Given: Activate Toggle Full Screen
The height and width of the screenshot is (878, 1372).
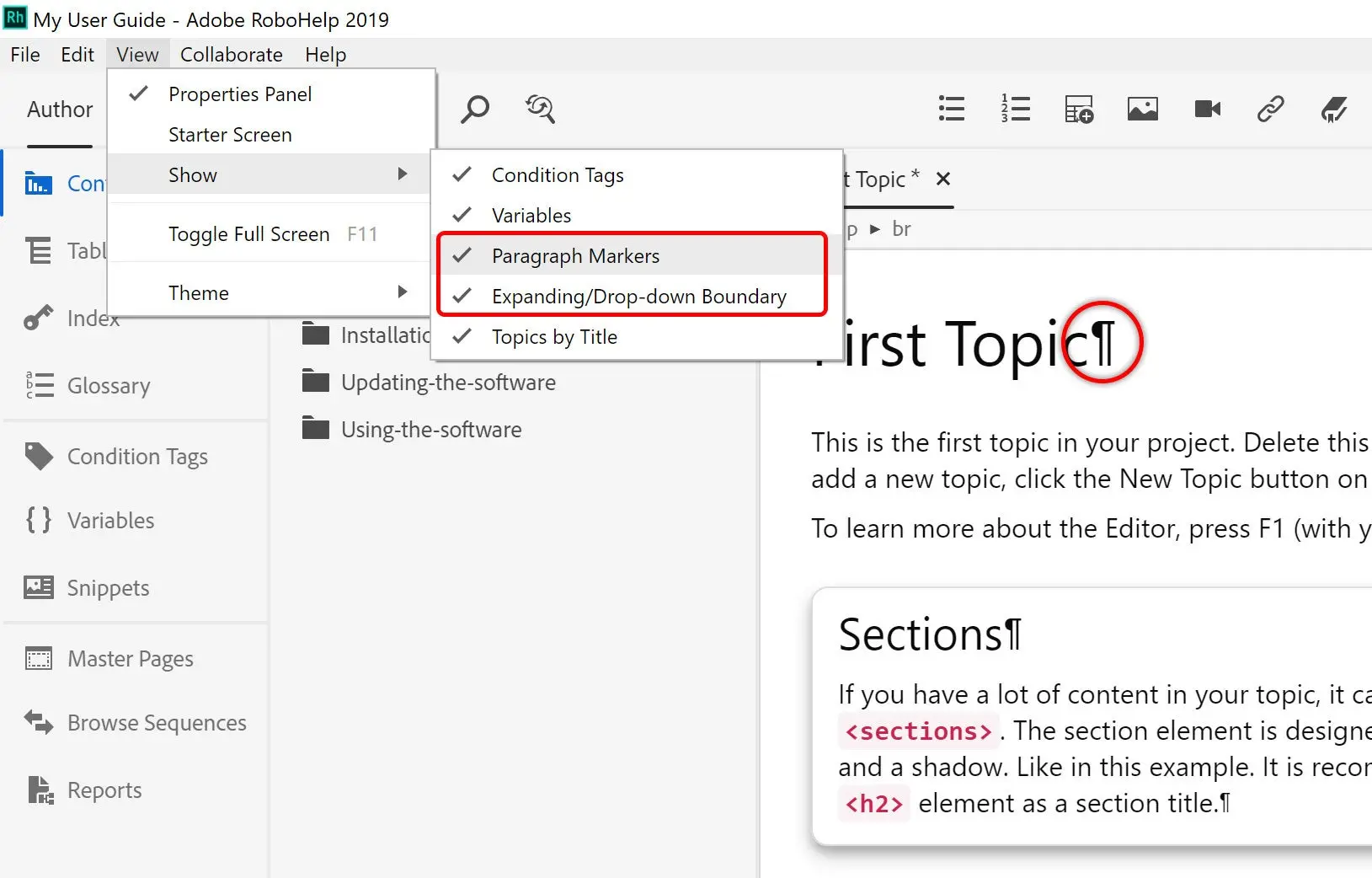Looking at the screenshot, I should (248, 233).
